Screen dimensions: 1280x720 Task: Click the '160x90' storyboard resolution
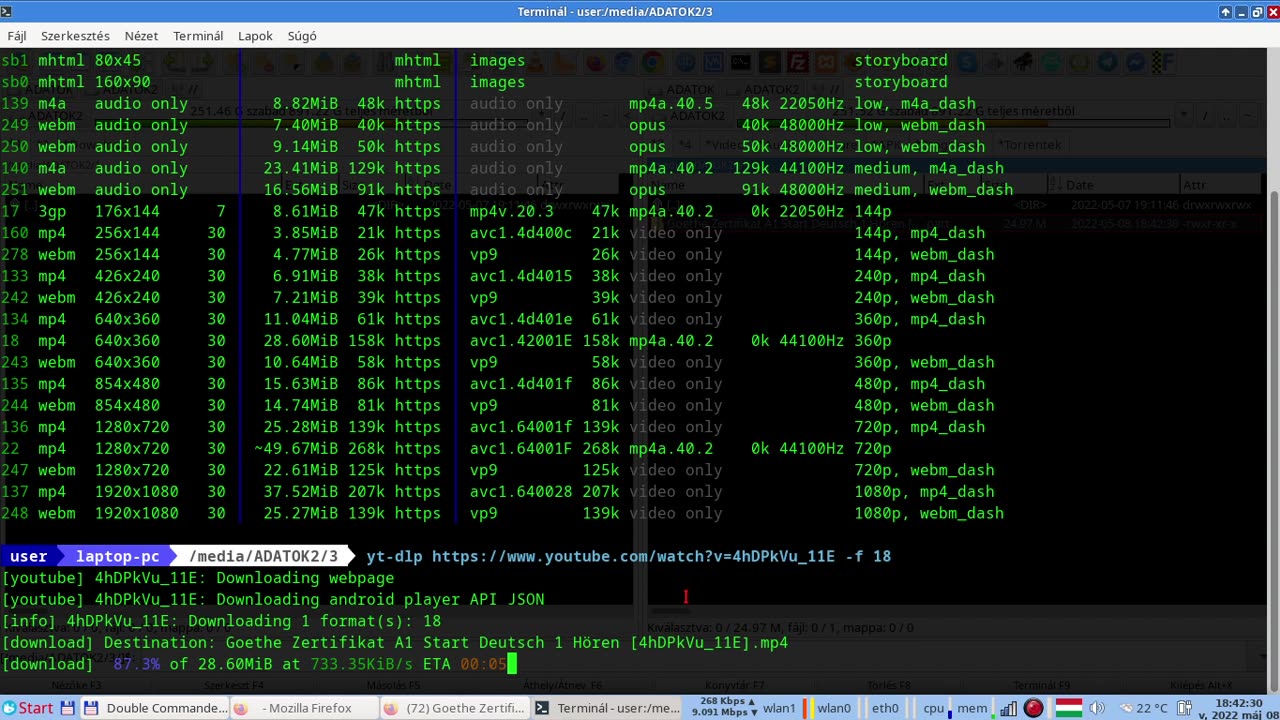tap(122, 82)
